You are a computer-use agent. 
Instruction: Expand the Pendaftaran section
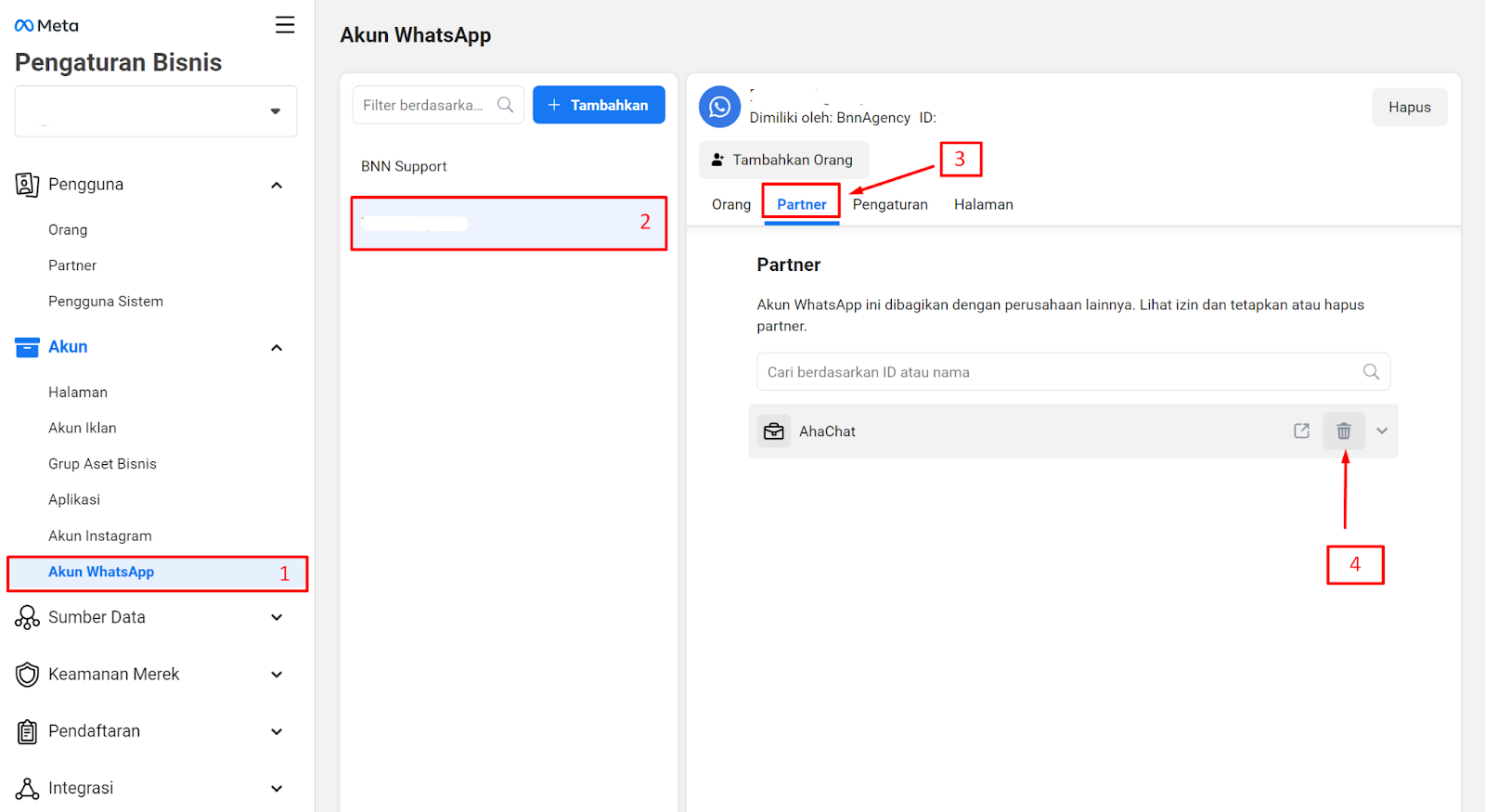277,732
